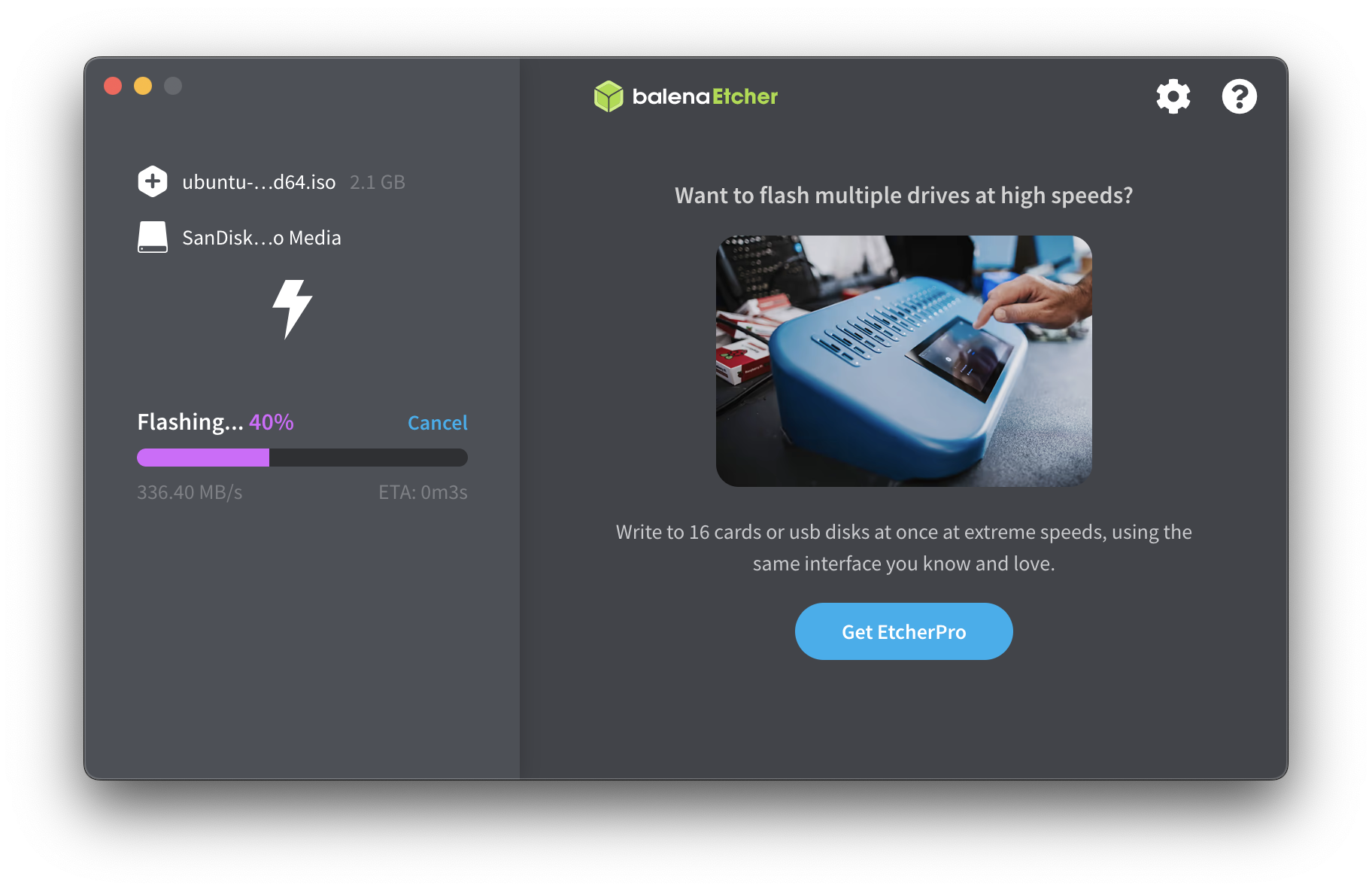
Task: Minimize the window with yellow button
Action: tap(143, 86)
